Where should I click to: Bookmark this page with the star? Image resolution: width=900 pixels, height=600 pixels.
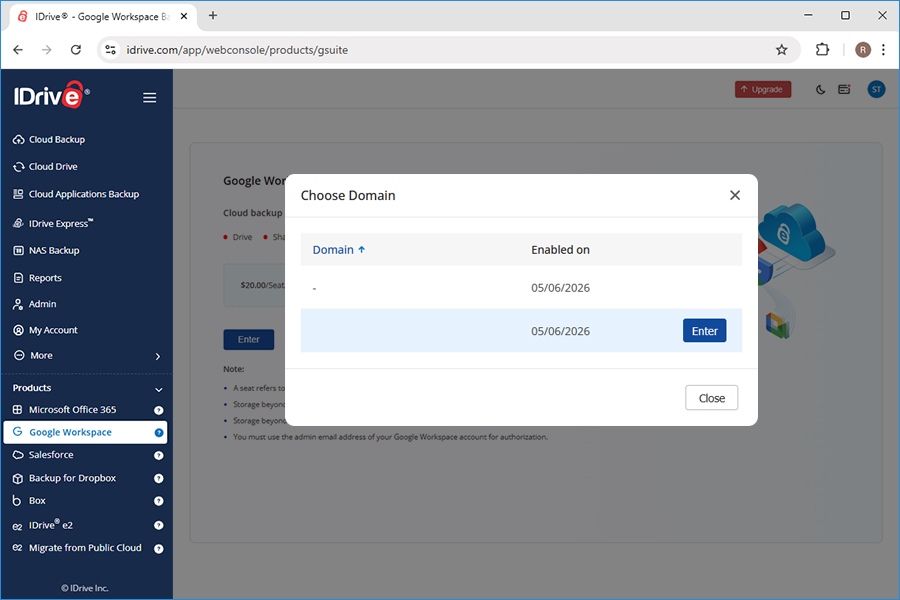(781, 50)
